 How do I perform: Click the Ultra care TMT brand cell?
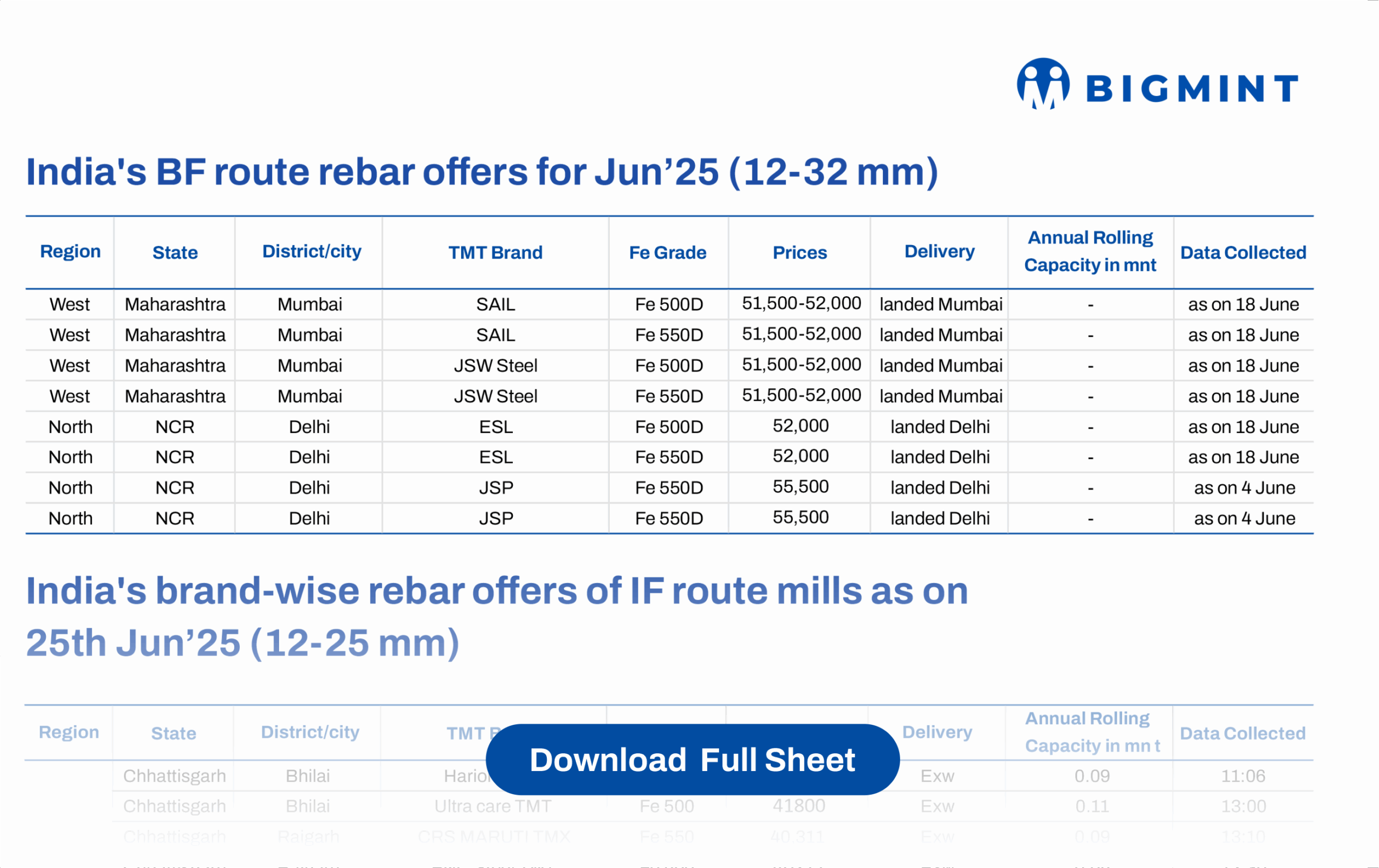pyautogui.click(x=492, y=806)
